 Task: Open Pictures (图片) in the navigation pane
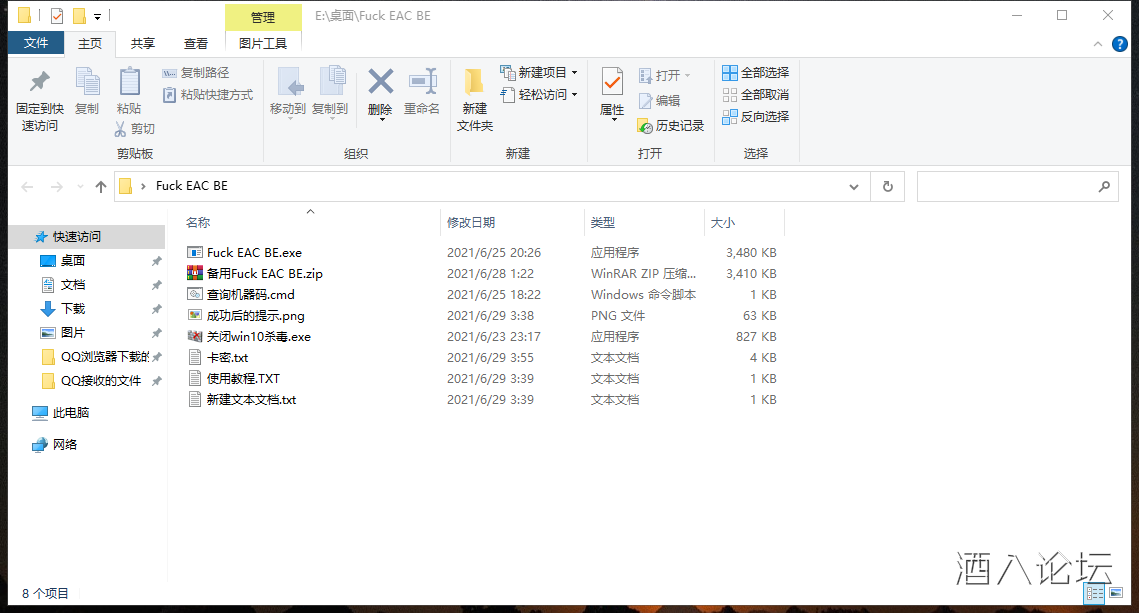[x=73, y=333]
